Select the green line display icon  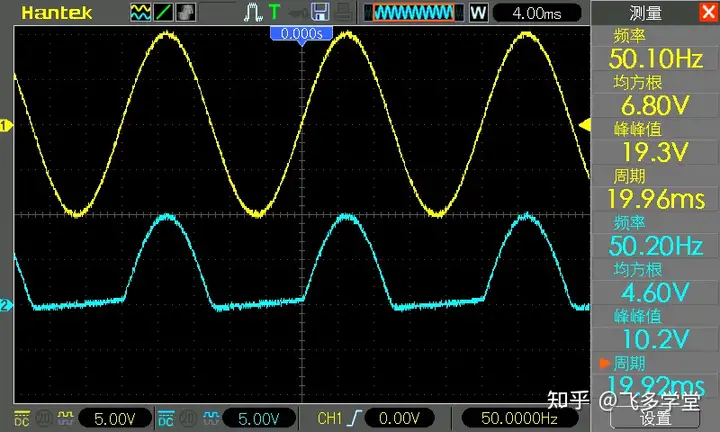coord(163,12)
